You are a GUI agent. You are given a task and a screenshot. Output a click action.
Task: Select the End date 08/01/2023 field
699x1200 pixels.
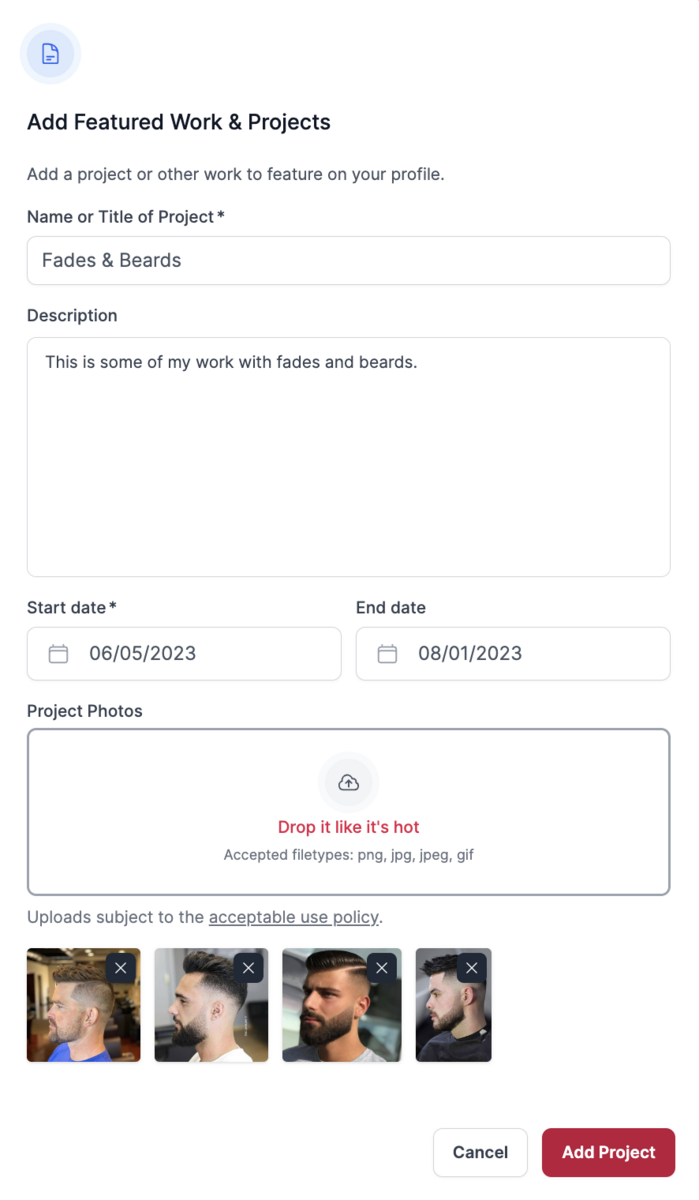click(x=513, y=654)
